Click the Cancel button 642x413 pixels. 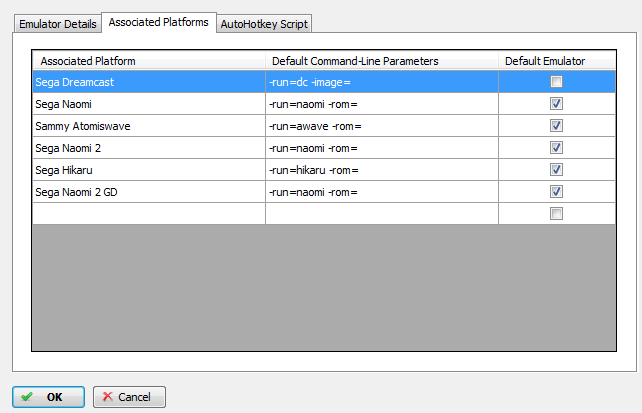129,397
